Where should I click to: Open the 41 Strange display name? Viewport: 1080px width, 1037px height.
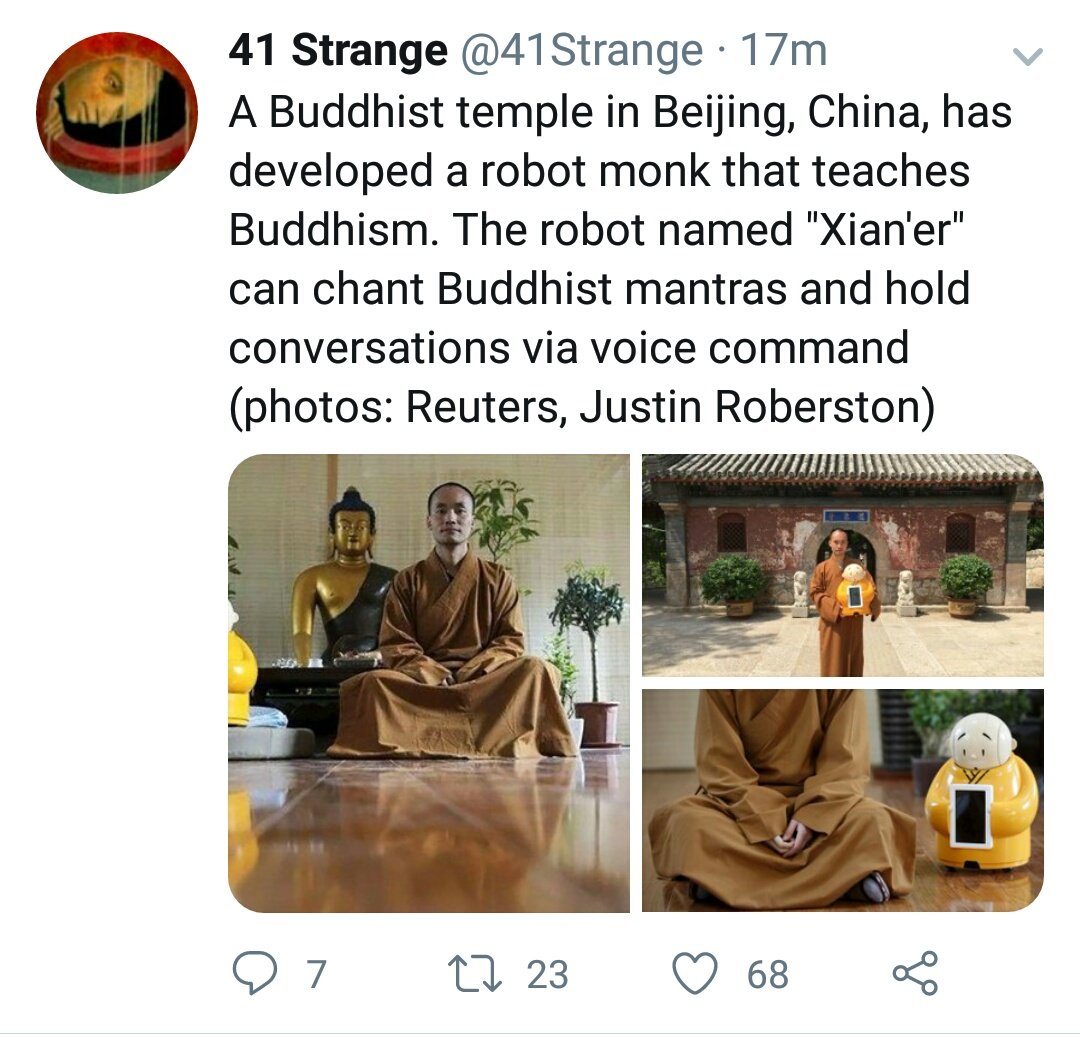pos(338,50)
